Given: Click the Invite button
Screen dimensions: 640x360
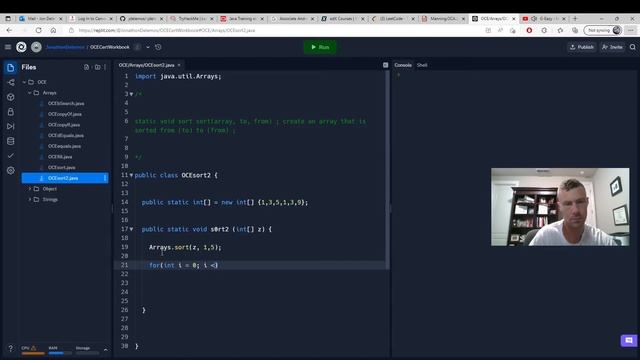Looking at the screenshot, I should click(612, 47).
